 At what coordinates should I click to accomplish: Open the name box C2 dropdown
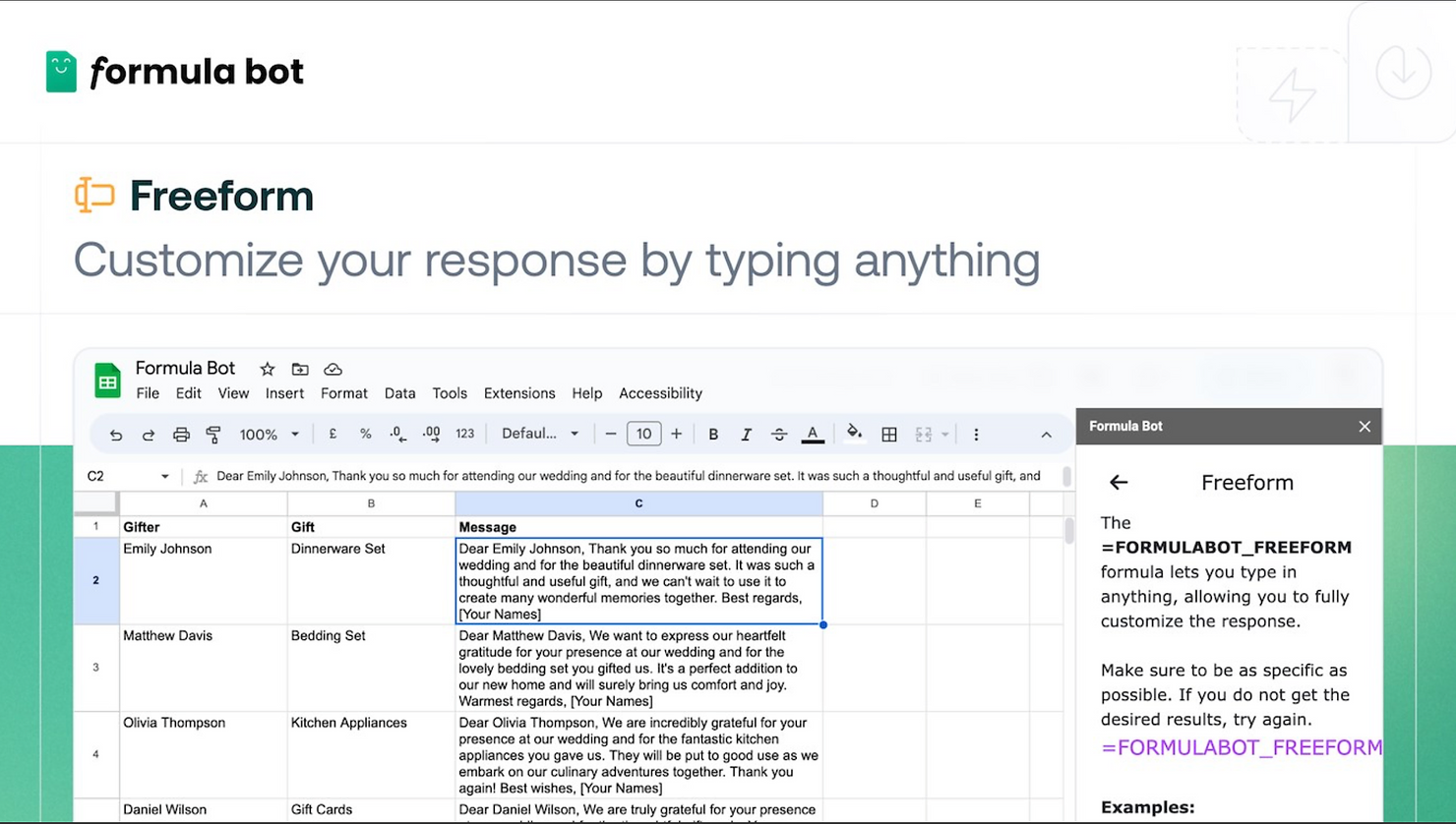point(164,477)
